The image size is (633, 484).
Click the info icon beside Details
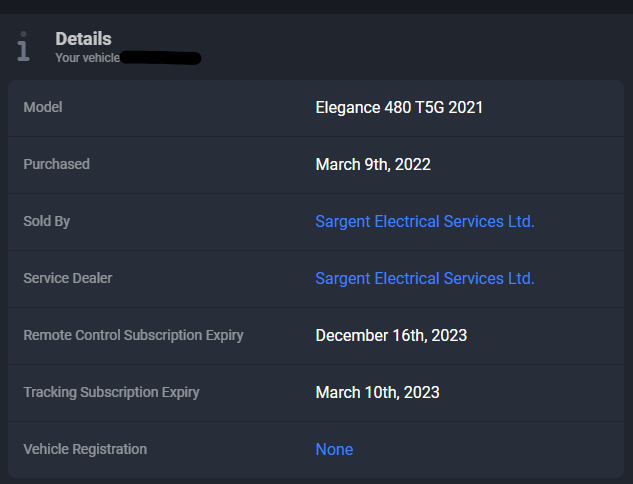pos(23,46)
